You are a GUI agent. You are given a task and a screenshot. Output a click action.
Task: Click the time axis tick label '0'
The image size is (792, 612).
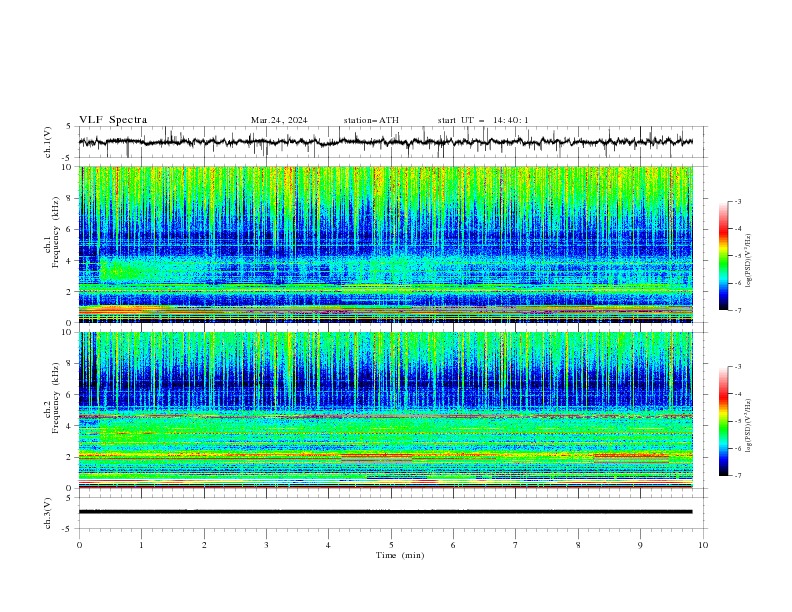(x=79, y=545)
